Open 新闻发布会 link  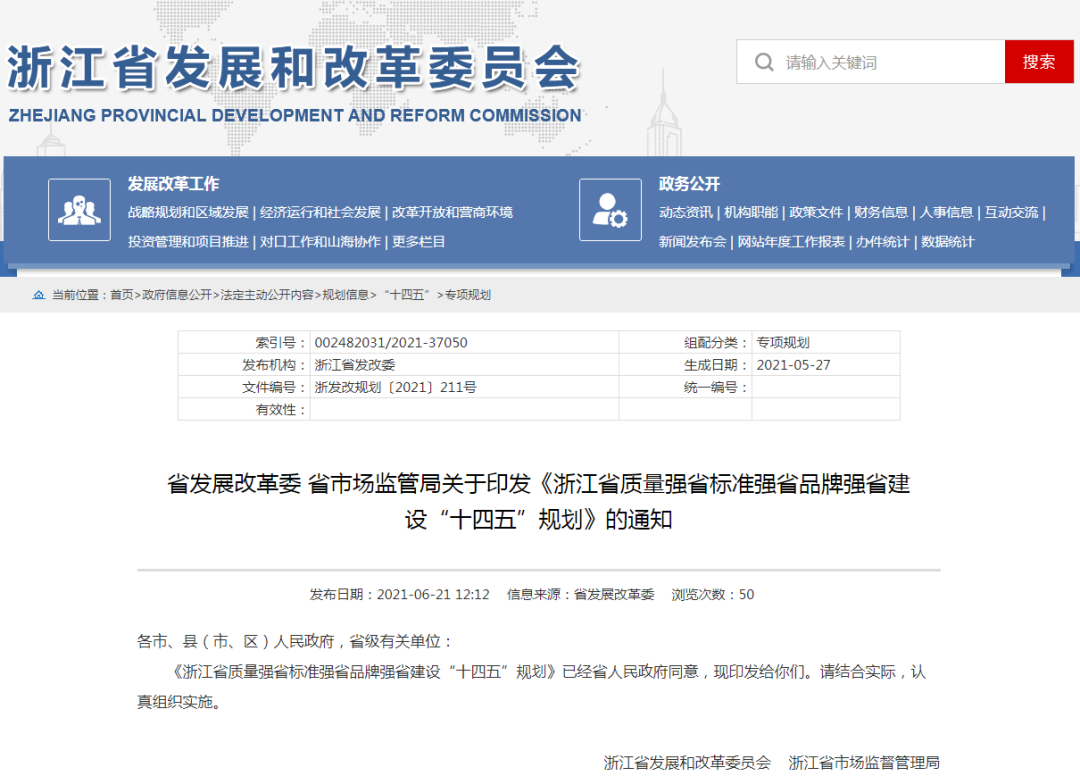692,242
